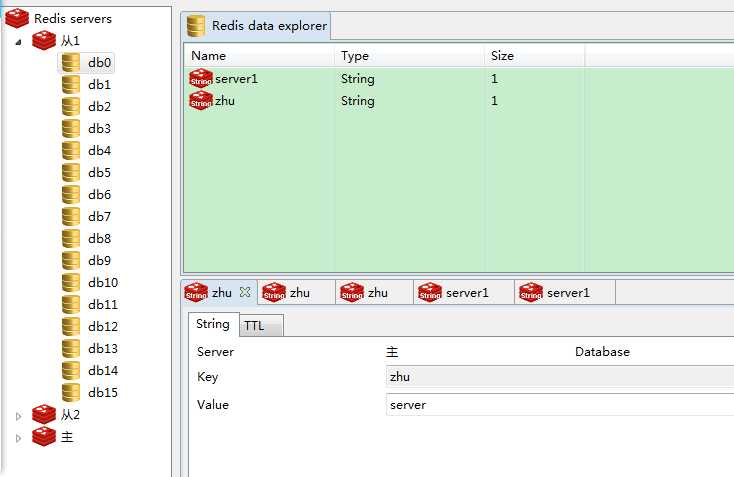Click the db15 database cylinder icon

pos(71,392)
